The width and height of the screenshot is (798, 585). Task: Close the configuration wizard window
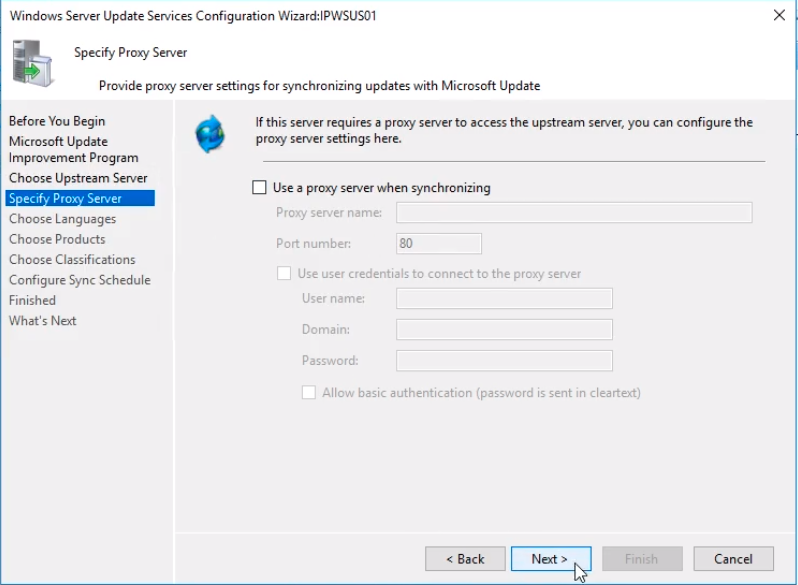tap(778, 15)
